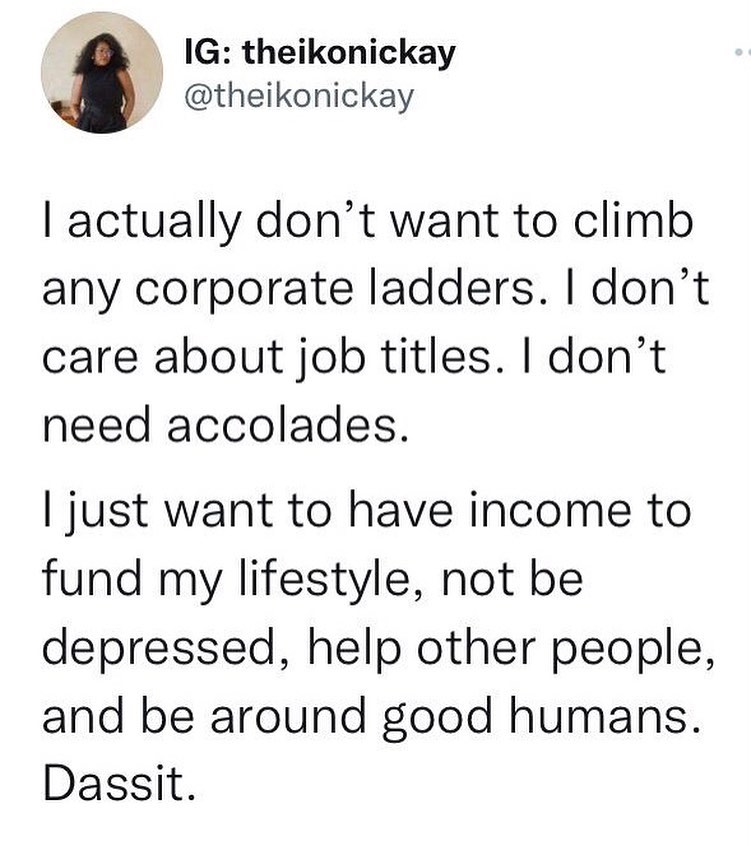The height and width of the screenshot is (846, 751).
Task: Tap the line "need accolades."
Action: [224, 425]
